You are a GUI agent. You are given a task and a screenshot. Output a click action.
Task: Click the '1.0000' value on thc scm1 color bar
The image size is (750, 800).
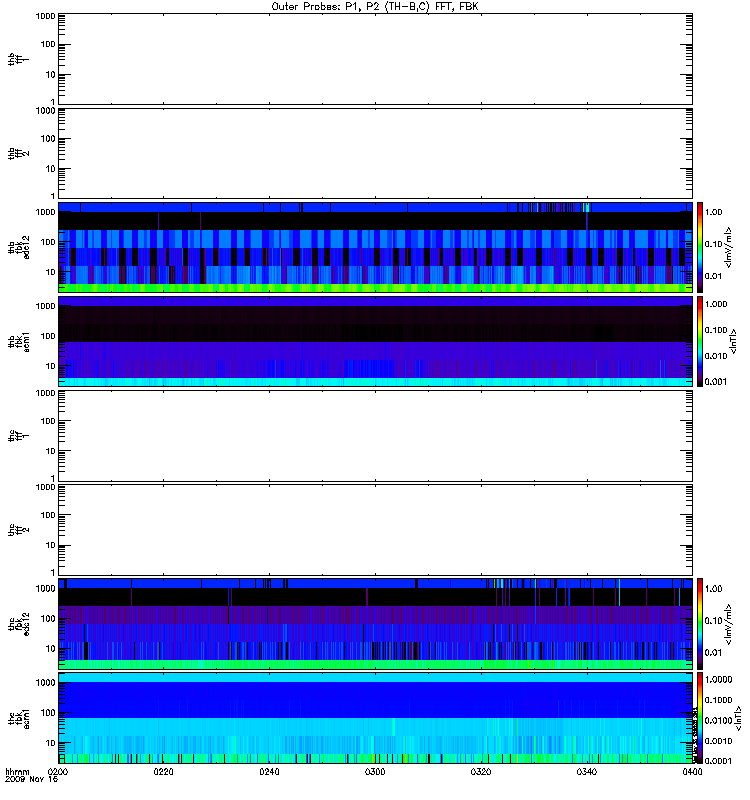point(718,680)
